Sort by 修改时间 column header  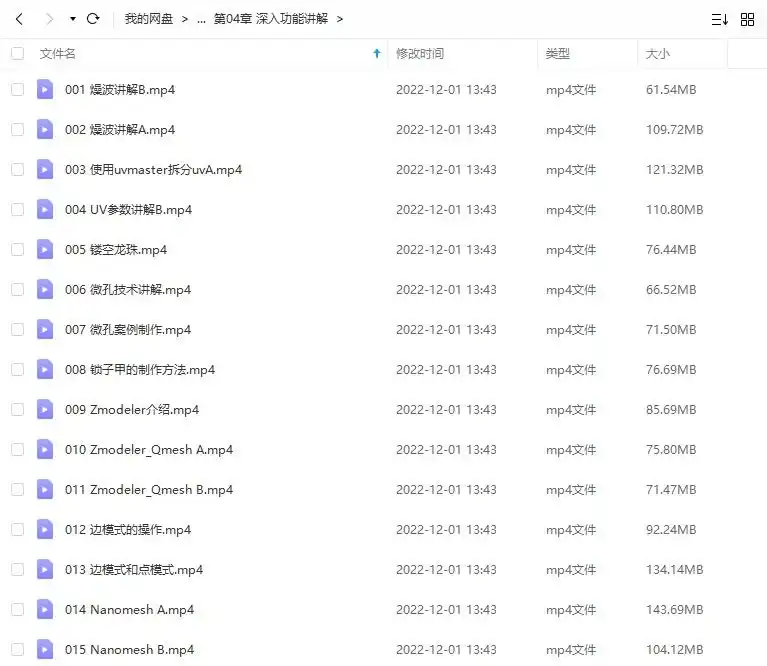coord(420,54)
